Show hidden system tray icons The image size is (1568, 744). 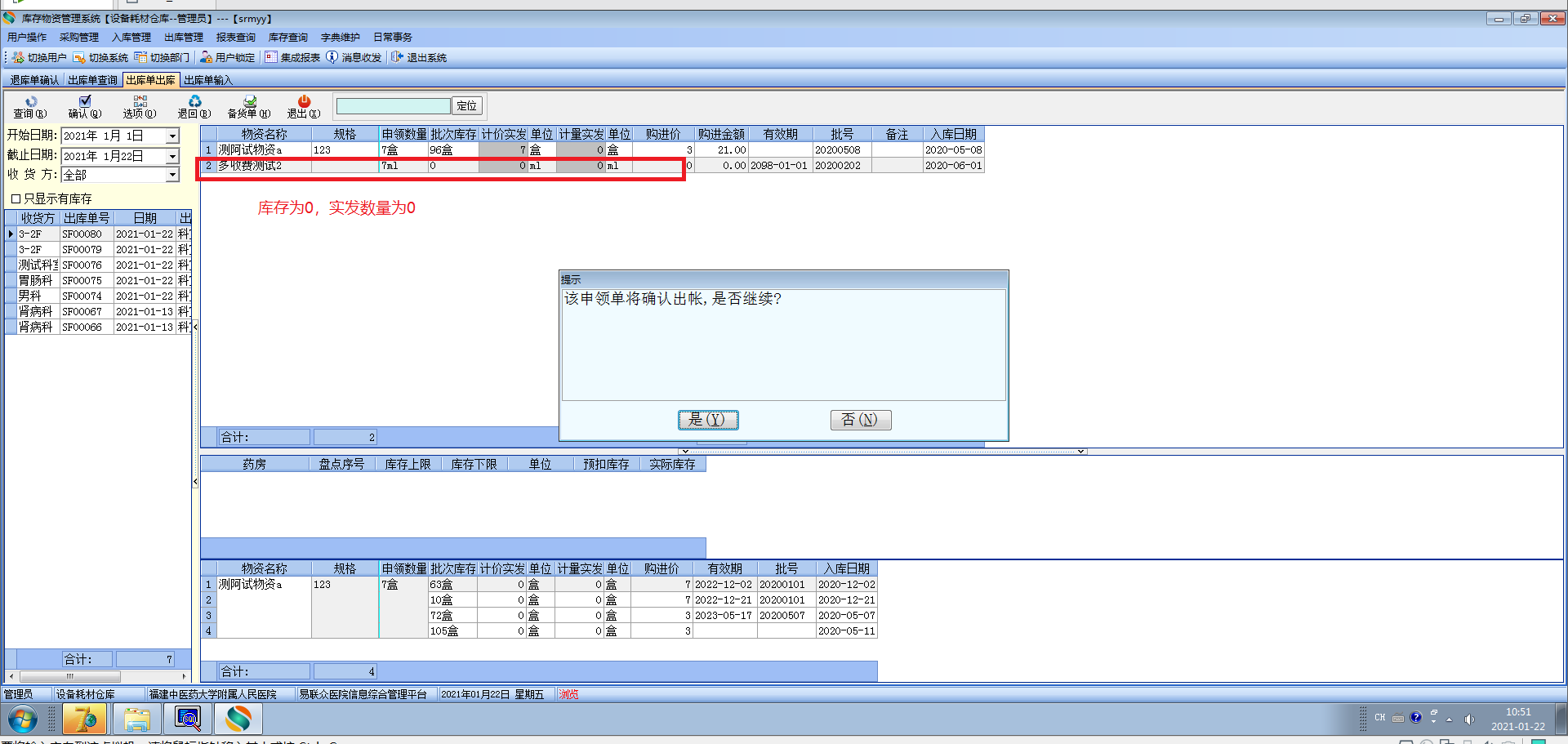coord(1449,719)
